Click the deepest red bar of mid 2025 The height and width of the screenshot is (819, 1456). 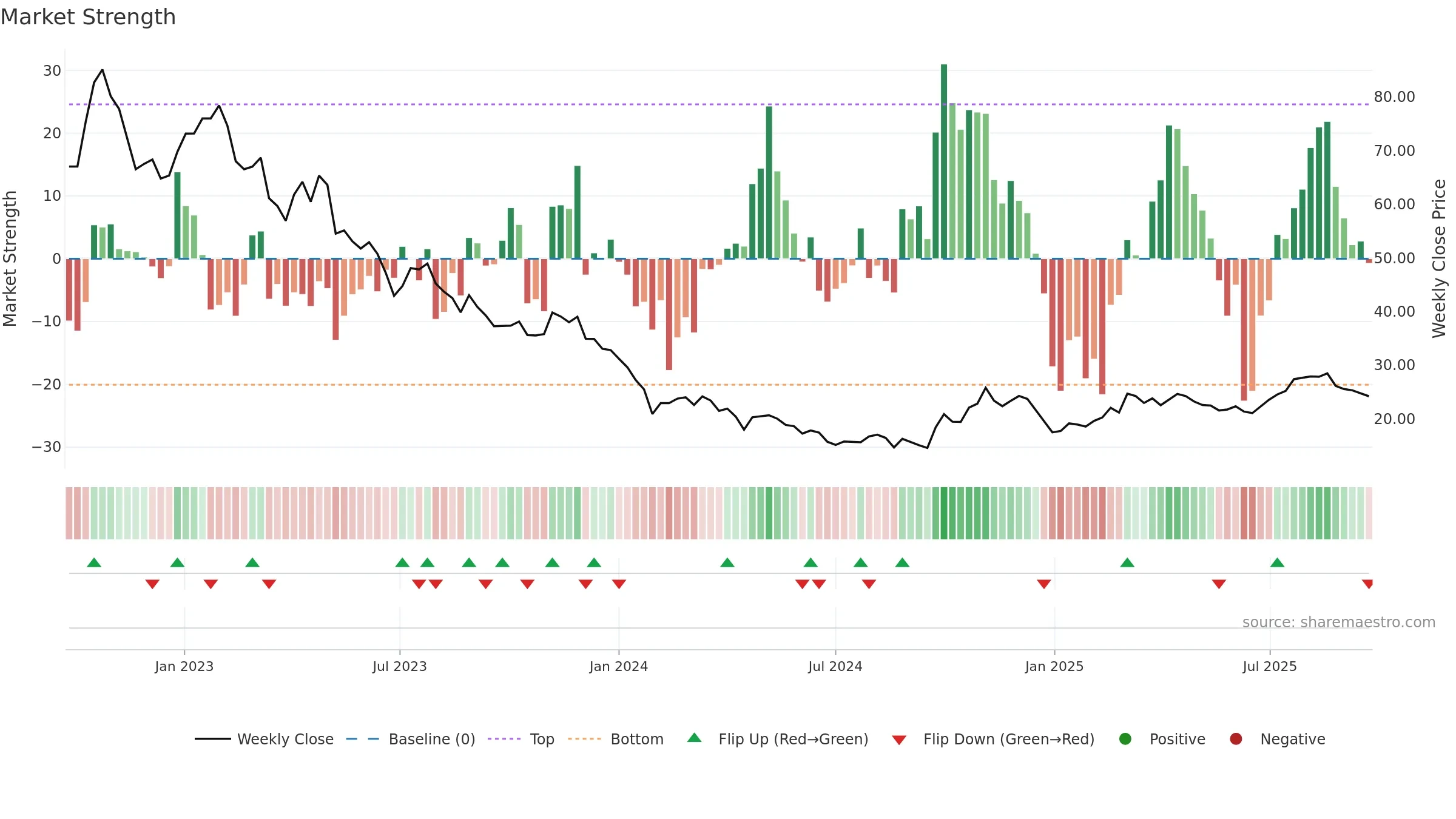[x=1244, y=329]
